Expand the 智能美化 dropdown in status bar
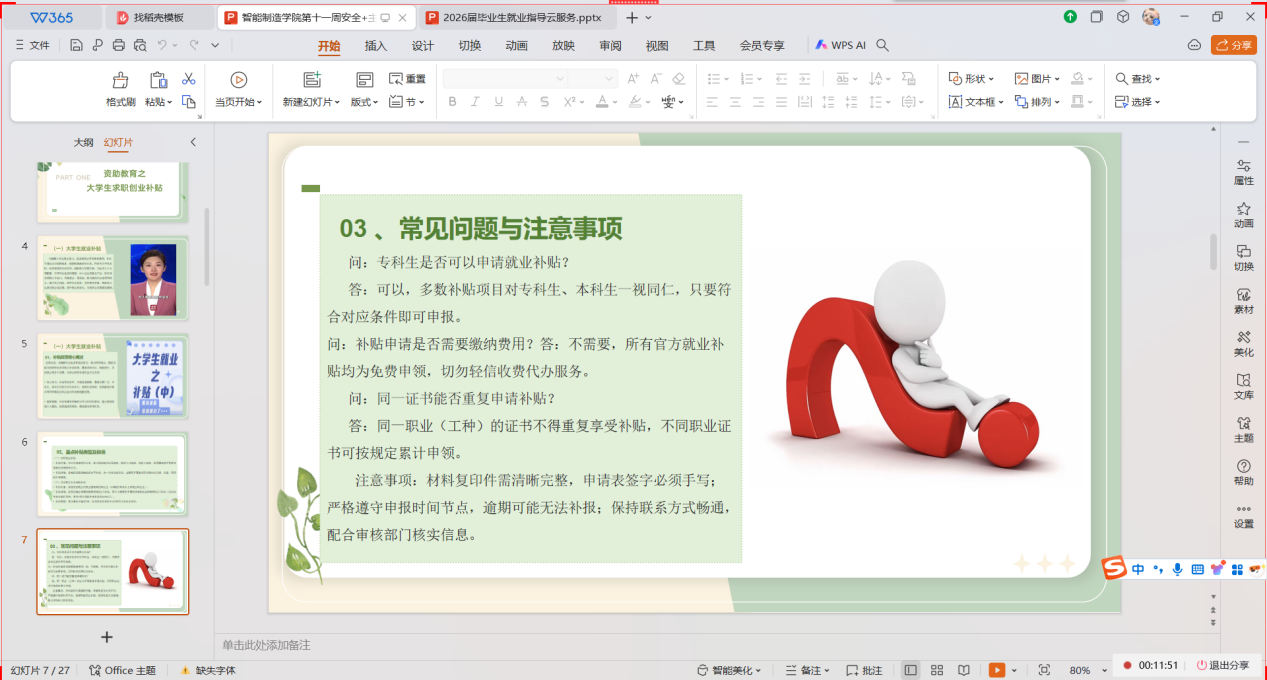1267x680 pixels. click(759, 670)
